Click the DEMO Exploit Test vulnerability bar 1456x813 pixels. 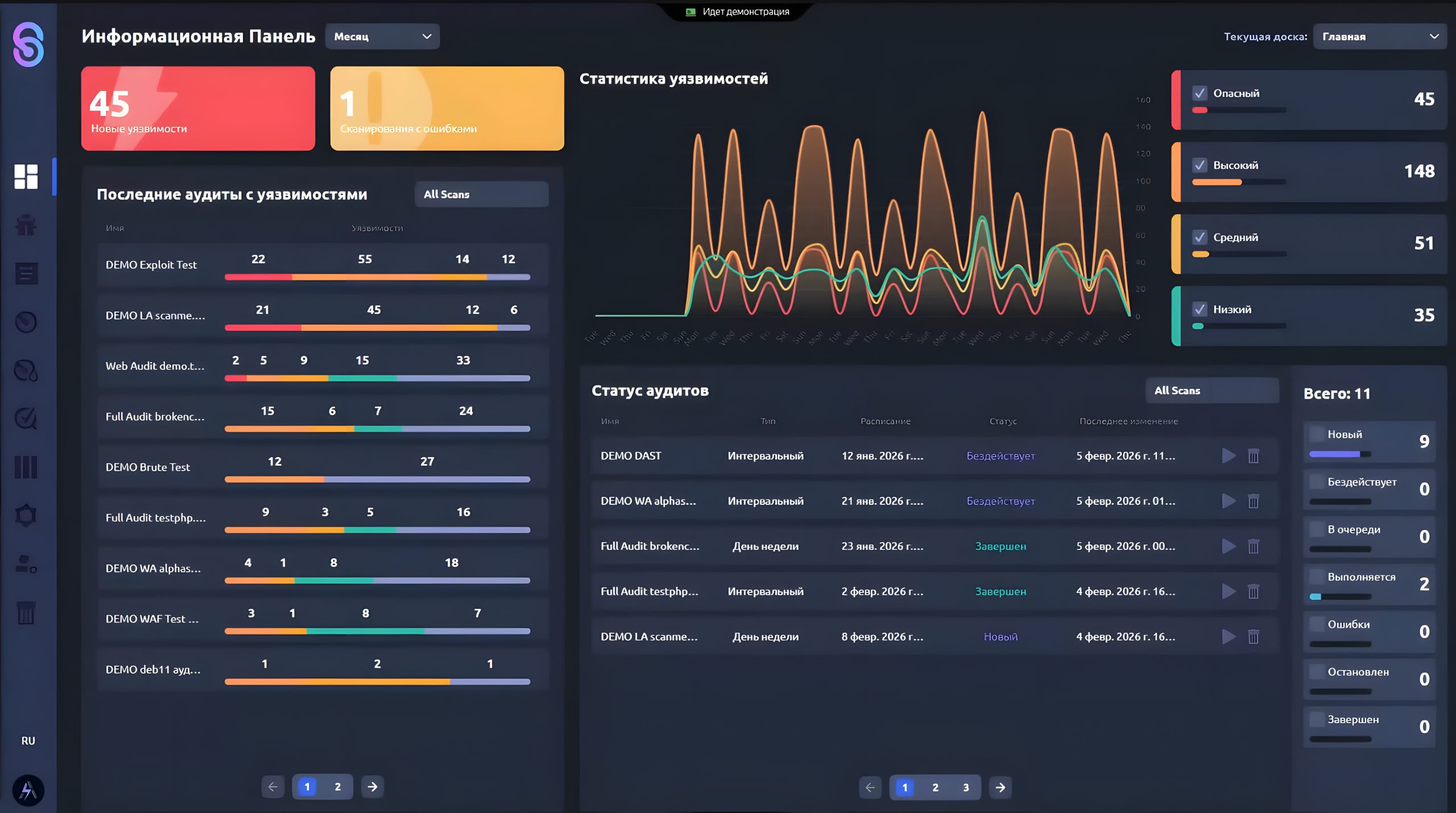point(377,277)
